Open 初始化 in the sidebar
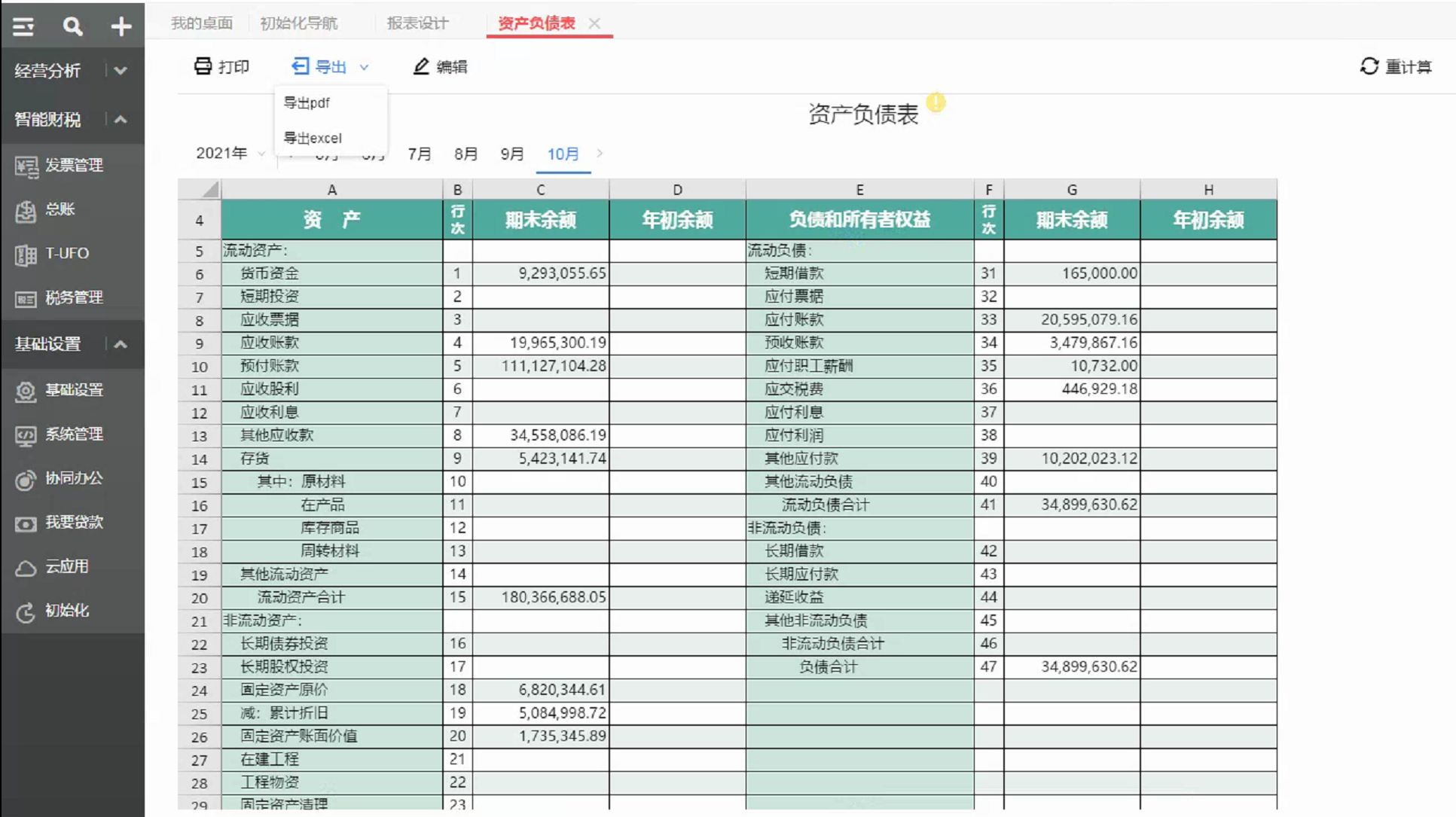The height and width of the screenshot is (817, 1456). click(72, 611)
